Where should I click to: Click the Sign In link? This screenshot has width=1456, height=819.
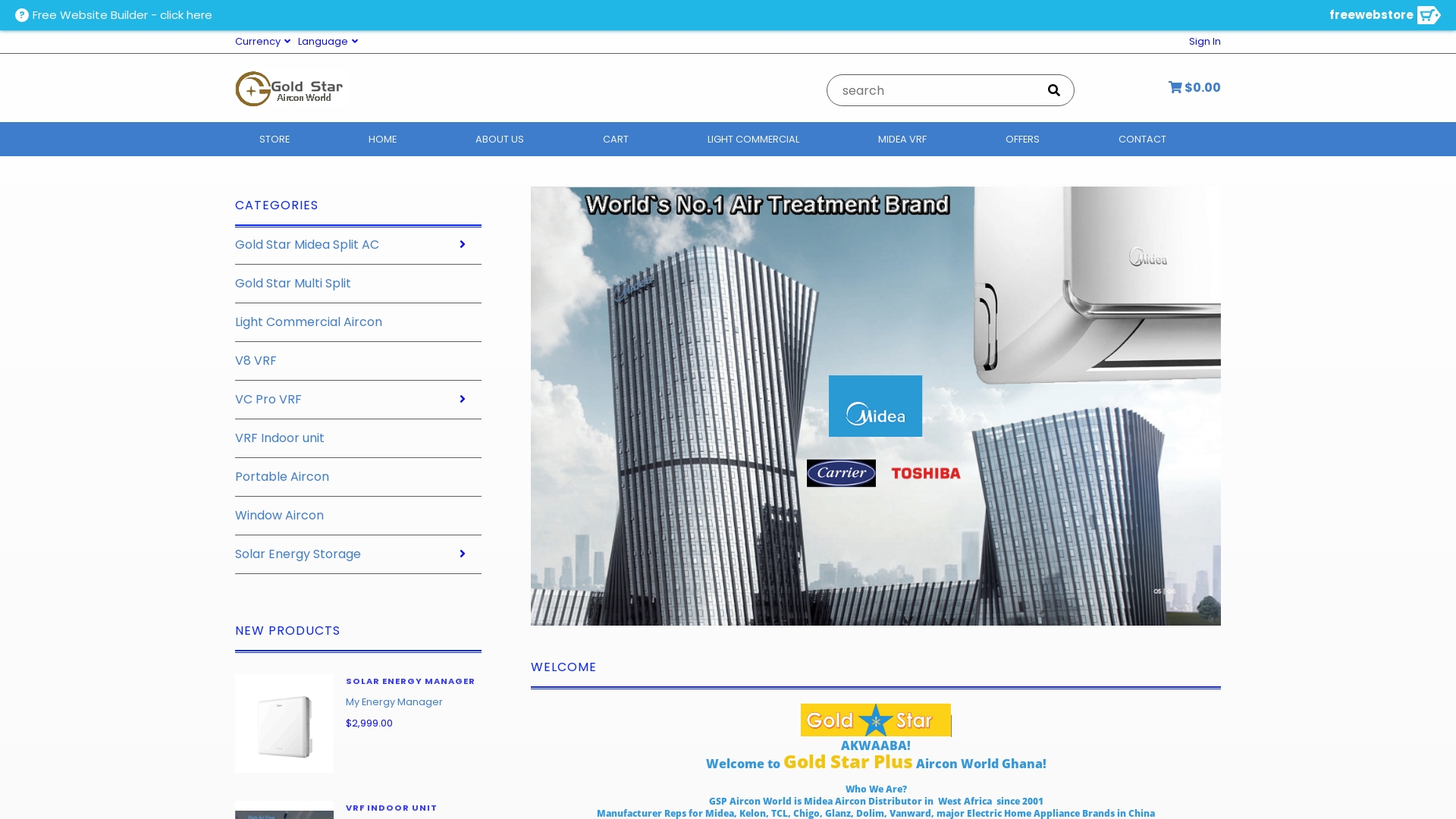click(1204, 42)
